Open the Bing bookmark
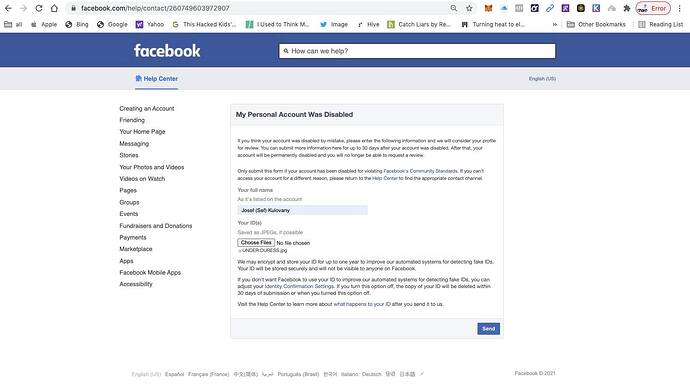690x390 pixels. 77,25
